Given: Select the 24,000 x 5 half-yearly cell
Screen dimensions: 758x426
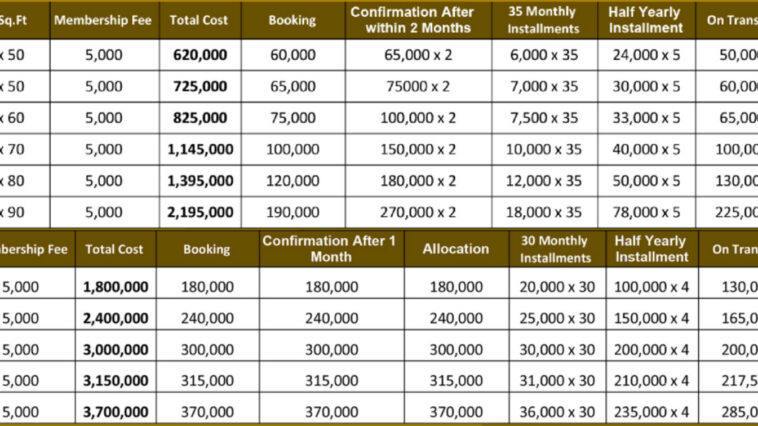Looking at the screenshot, I should pos(646,55).
